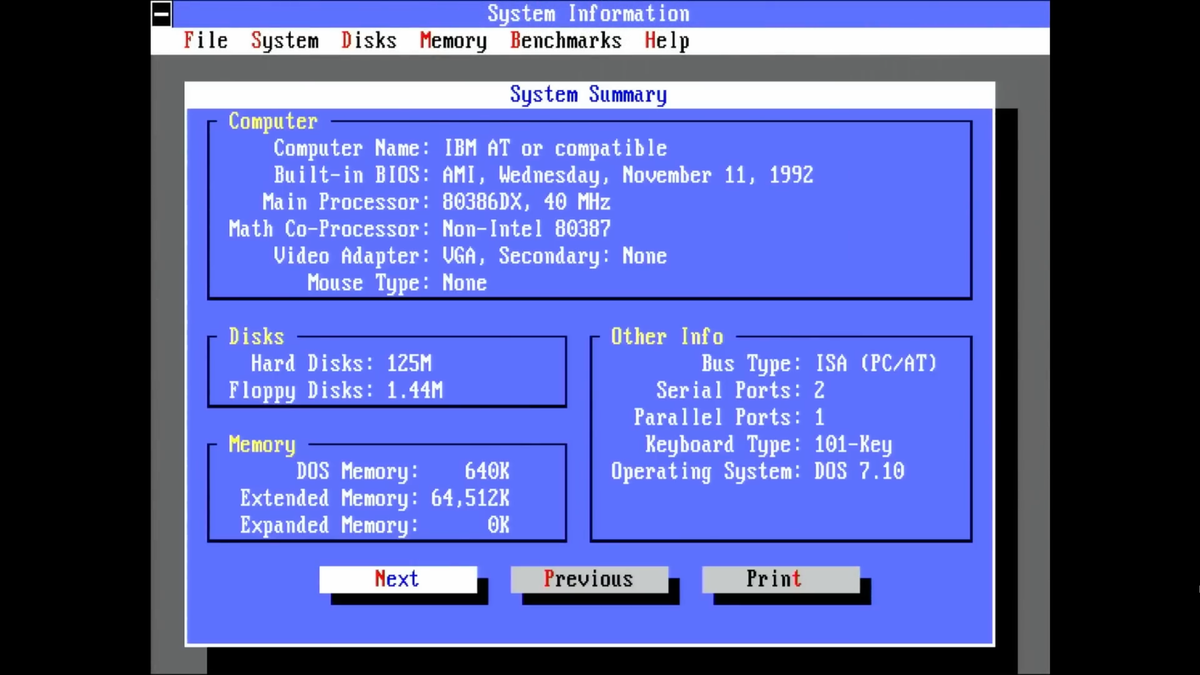Screen dimensions: 1200x675
Task: Open the Memory menu
Action: coord(452,40)
